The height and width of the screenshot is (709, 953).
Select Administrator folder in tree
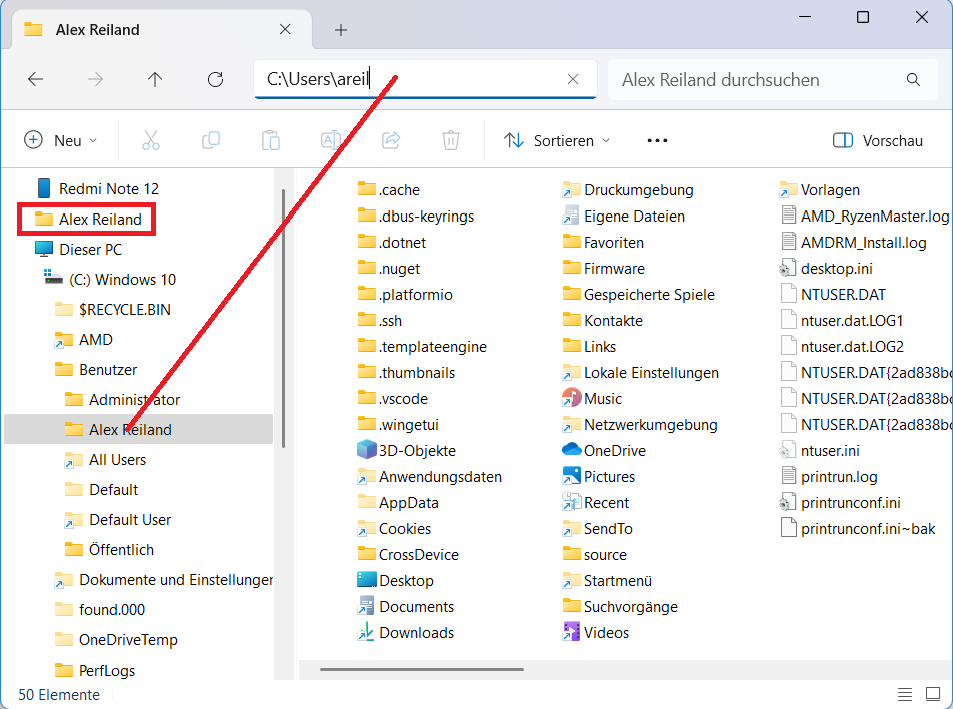pos(123,400)
